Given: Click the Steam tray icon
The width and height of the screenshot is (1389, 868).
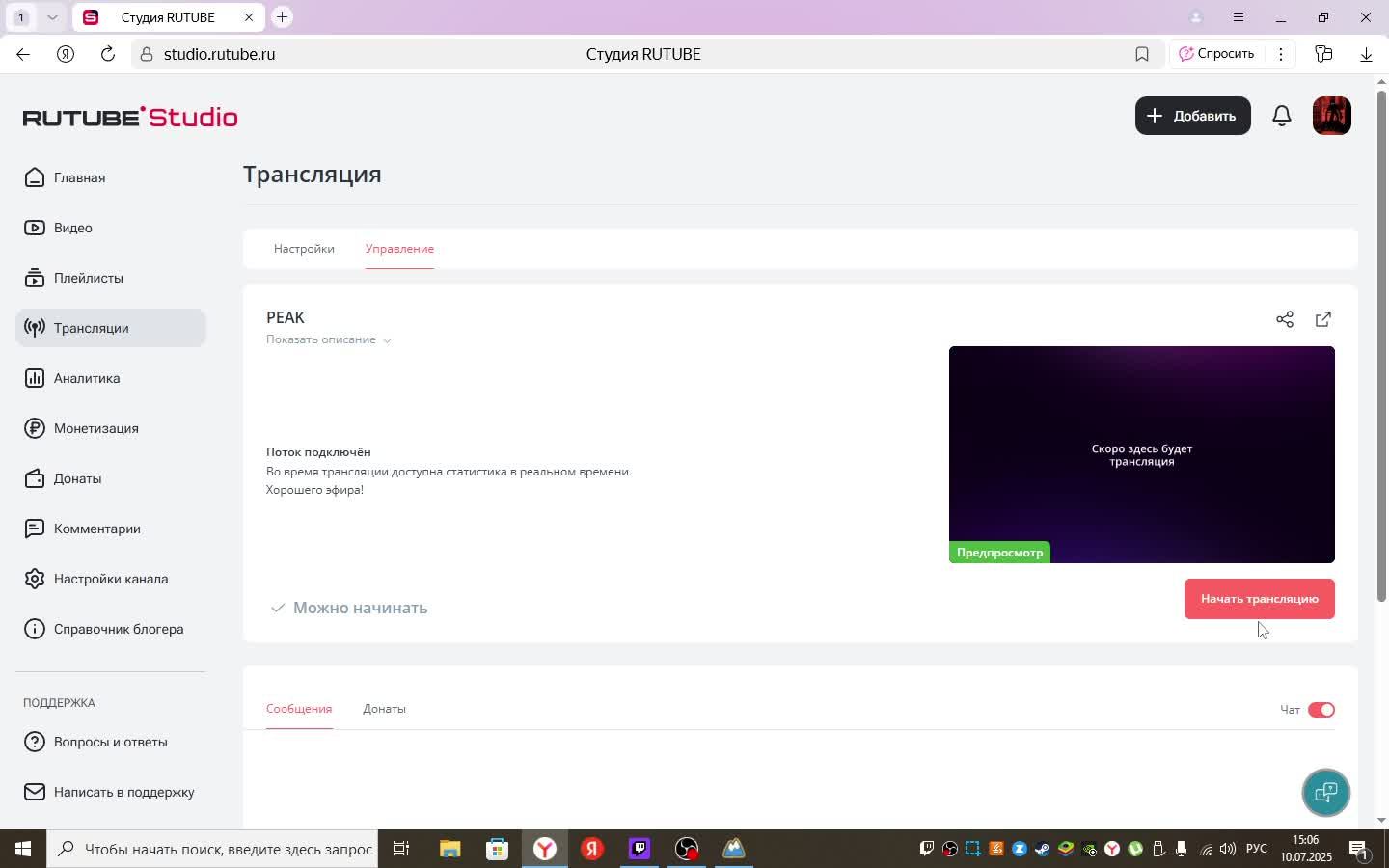Looking at the screenshot, I should (x=1042, y=850).
